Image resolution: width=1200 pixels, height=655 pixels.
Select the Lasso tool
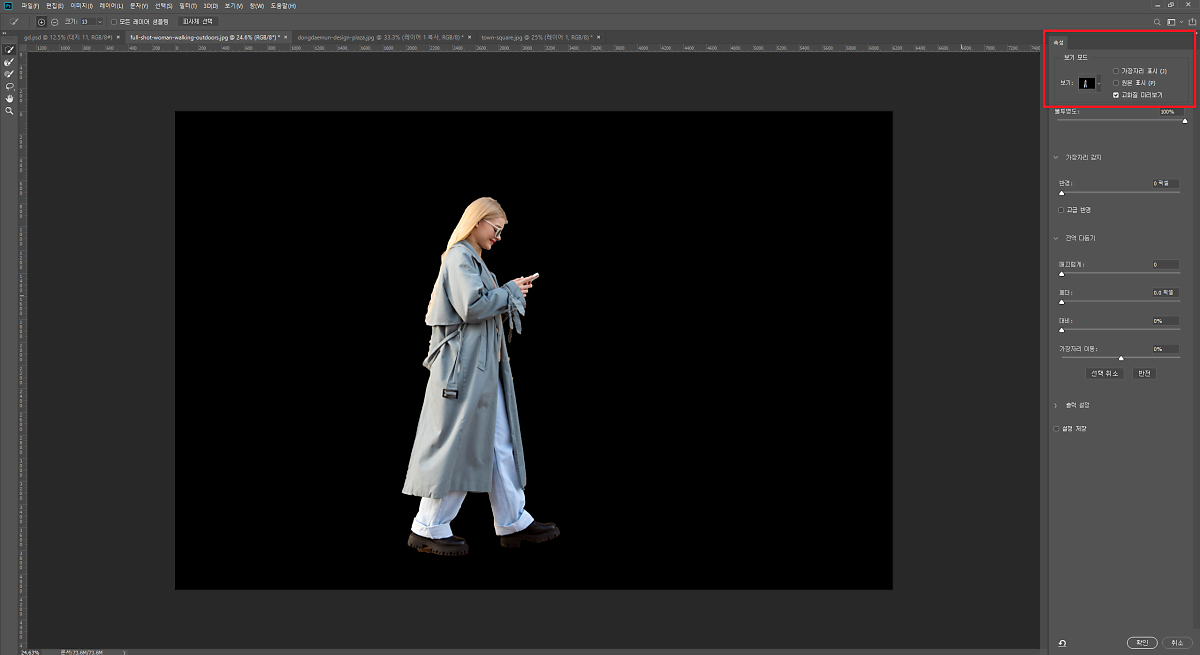(x=10, y=86)
